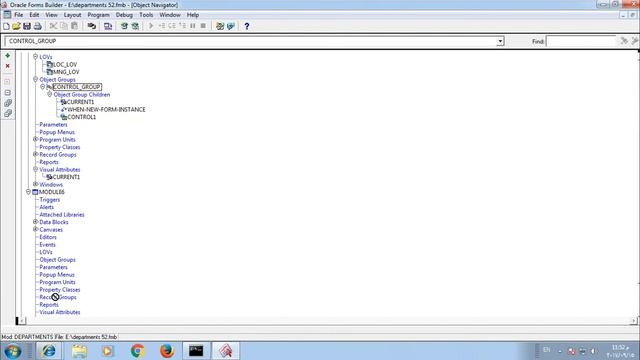
Task: Save the form with the floppy icon
Action: 27,26
